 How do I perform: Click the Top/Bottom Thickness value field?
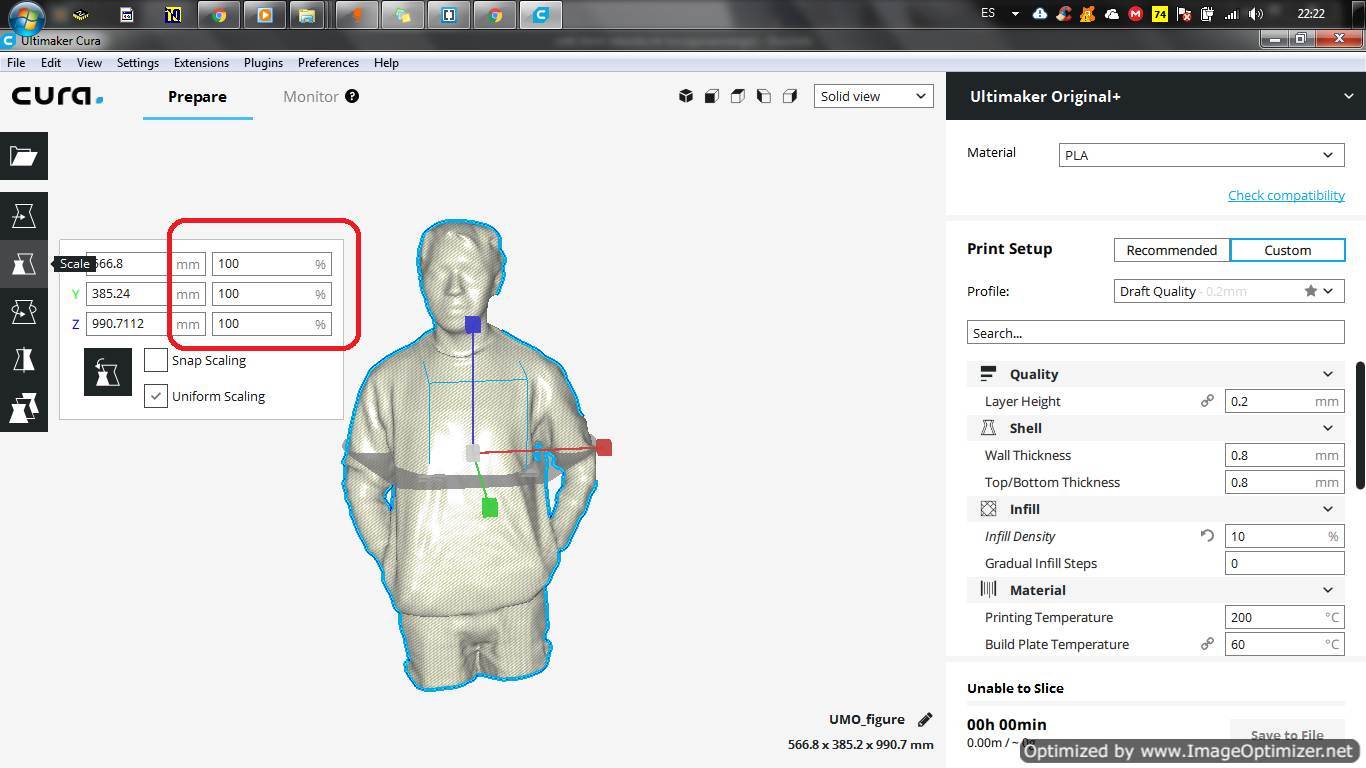pyautogui.click(x=1284, y=482)
